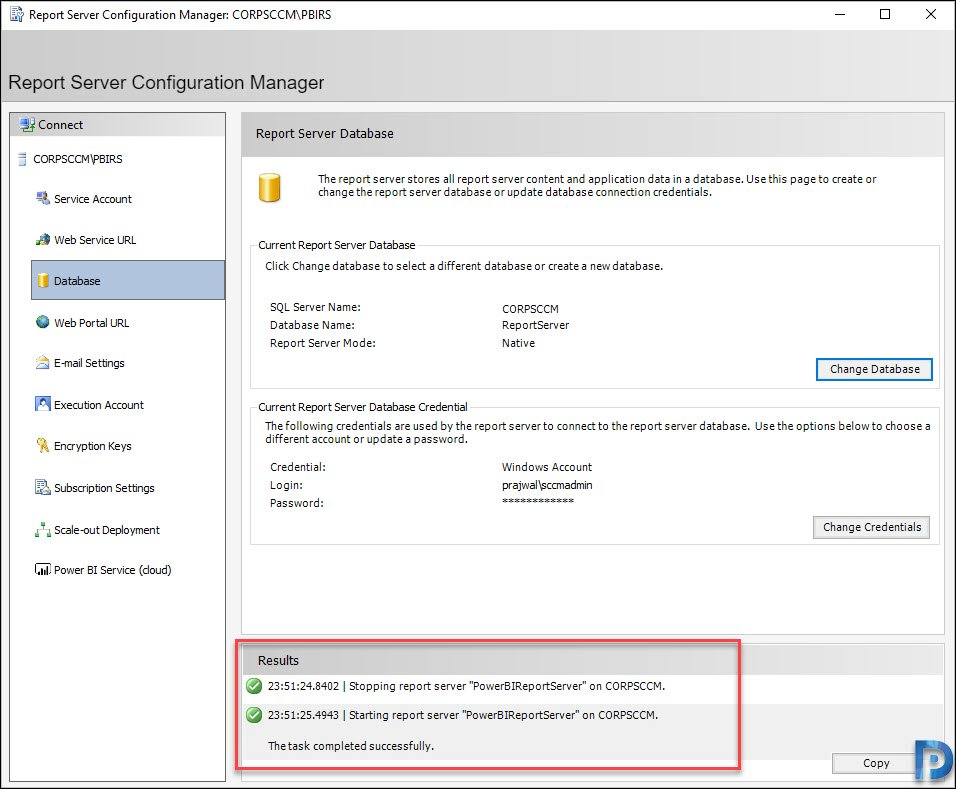Click the Connect computer icon
The height and width of the screenshot is (789, 956).
click(27, 125)
